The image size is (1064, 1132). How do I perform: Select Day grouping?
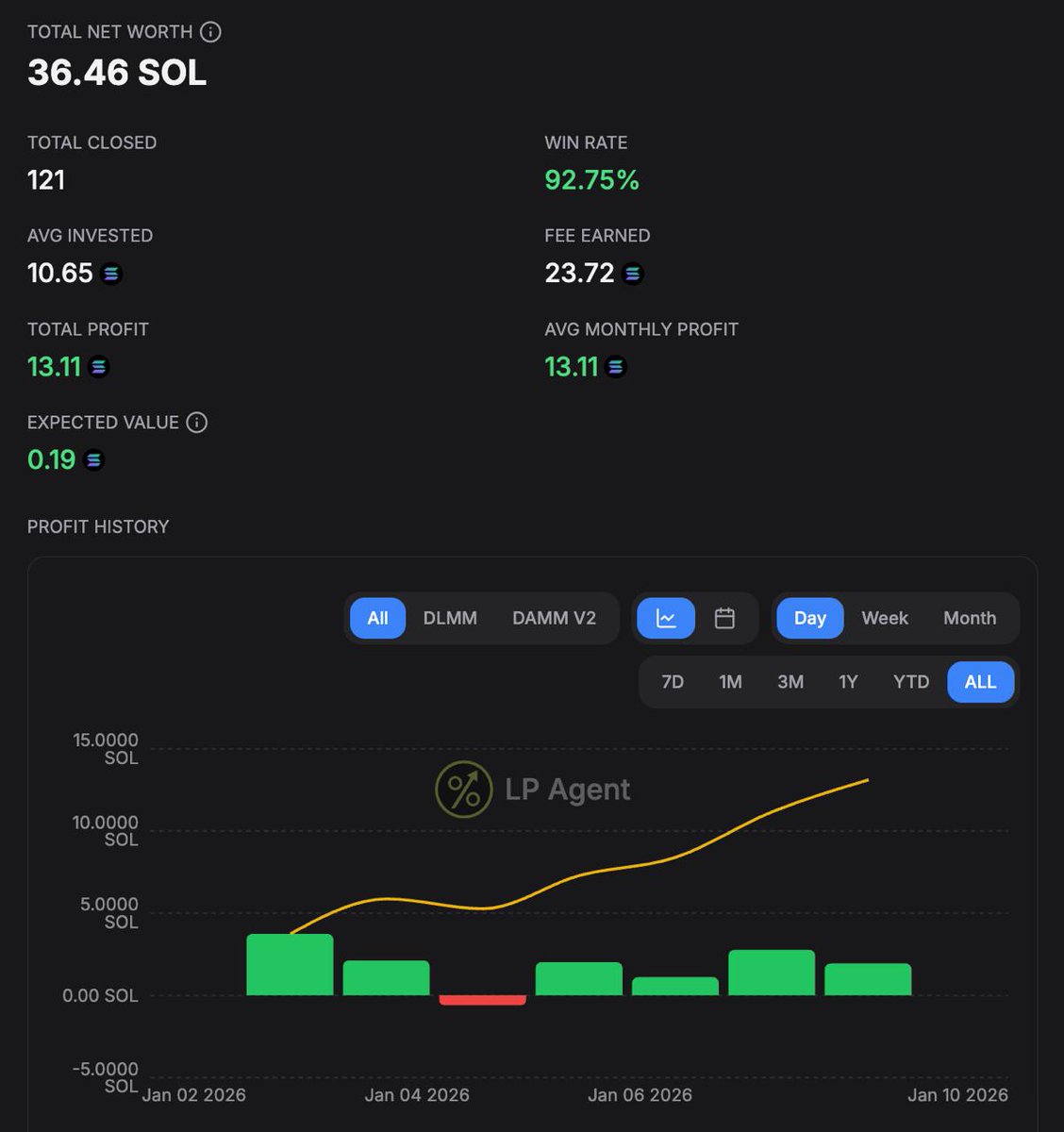809,618
